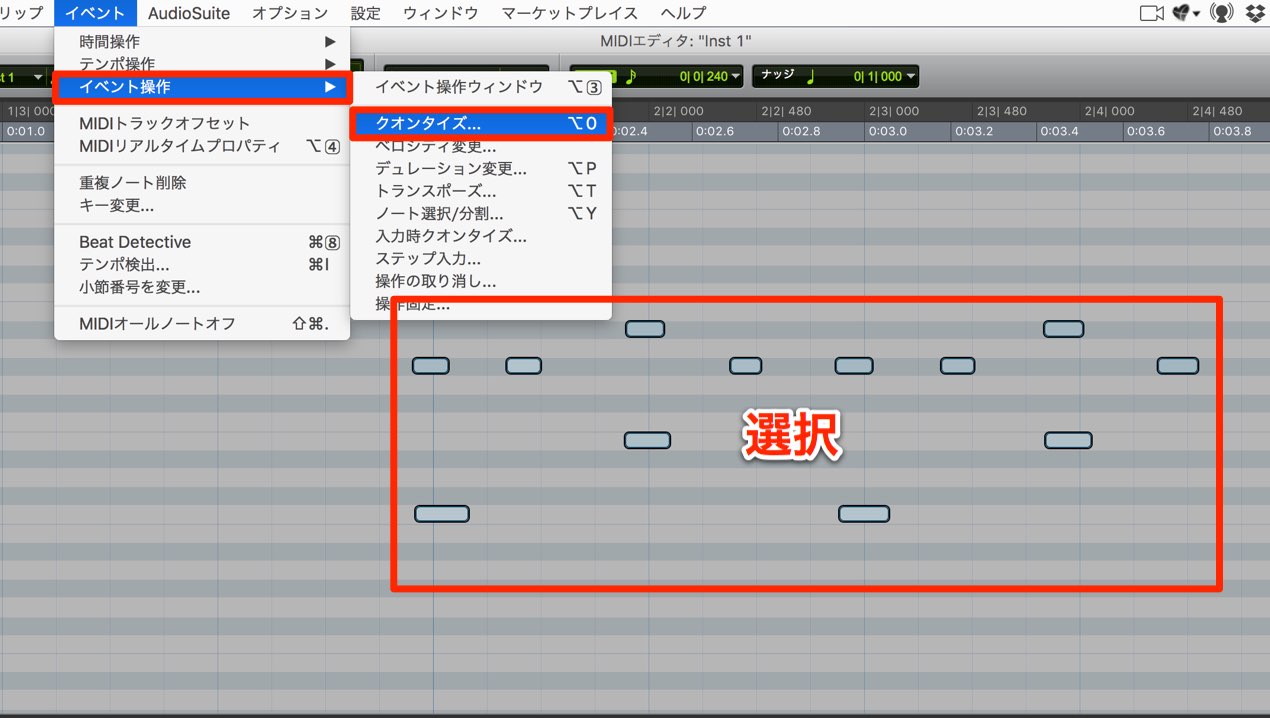
Task: Open the マーケットプレイス menu
Action: 569,13
